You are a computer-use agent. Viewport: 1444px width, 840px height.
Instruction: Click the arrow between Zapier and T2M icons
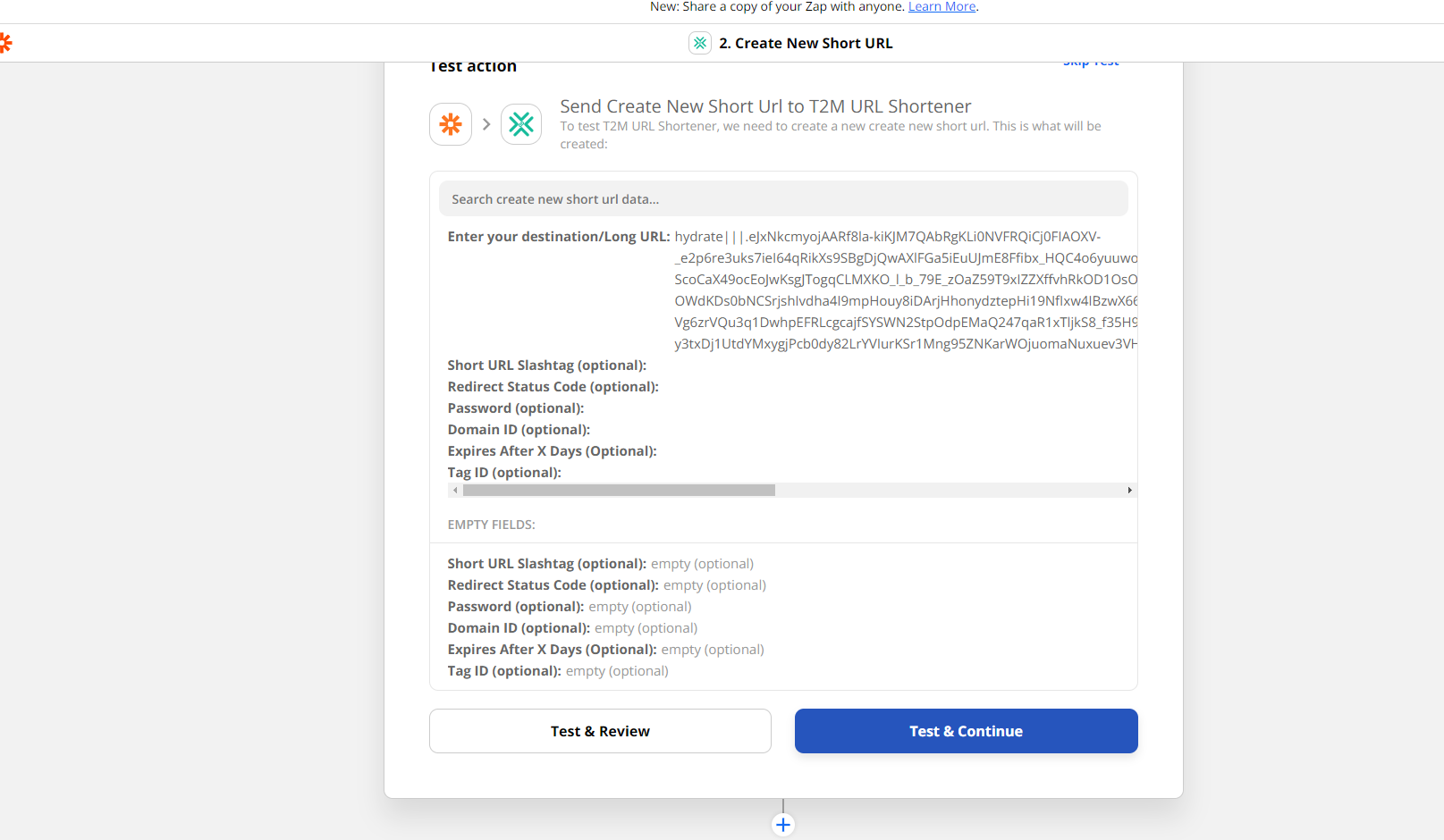486,124
